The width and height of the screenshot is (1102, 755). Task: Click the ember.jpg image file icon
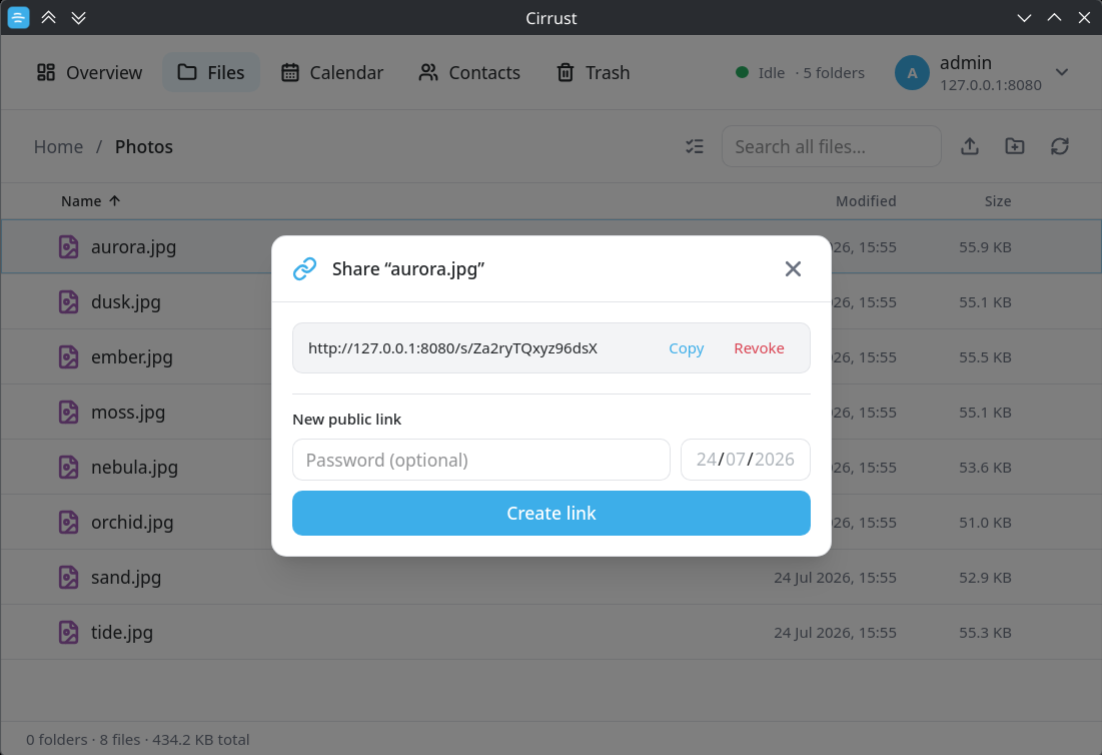(x=68, y=357)
